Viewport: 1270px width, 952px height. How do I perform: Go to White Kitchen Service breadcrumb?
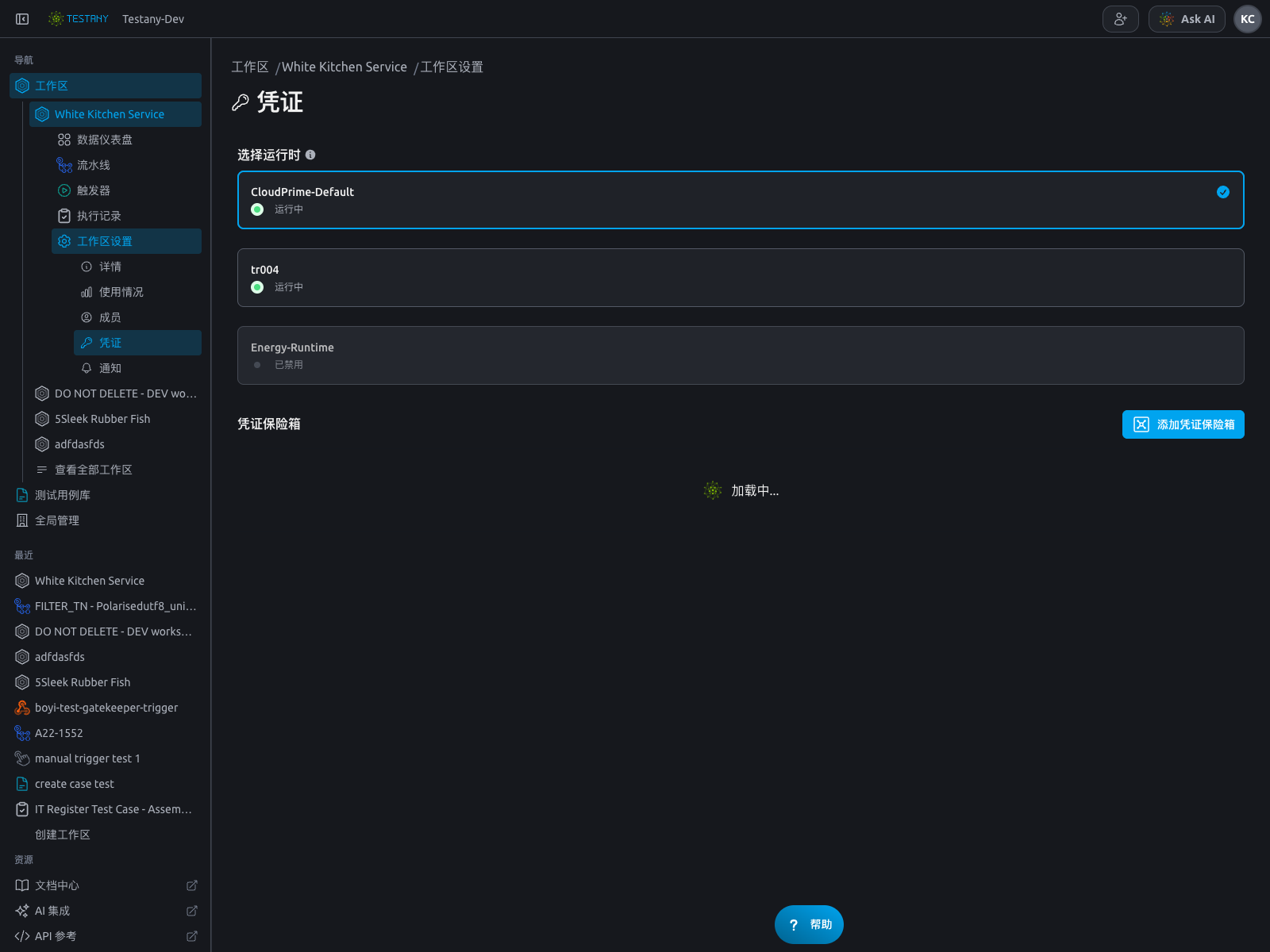point(344,67)
